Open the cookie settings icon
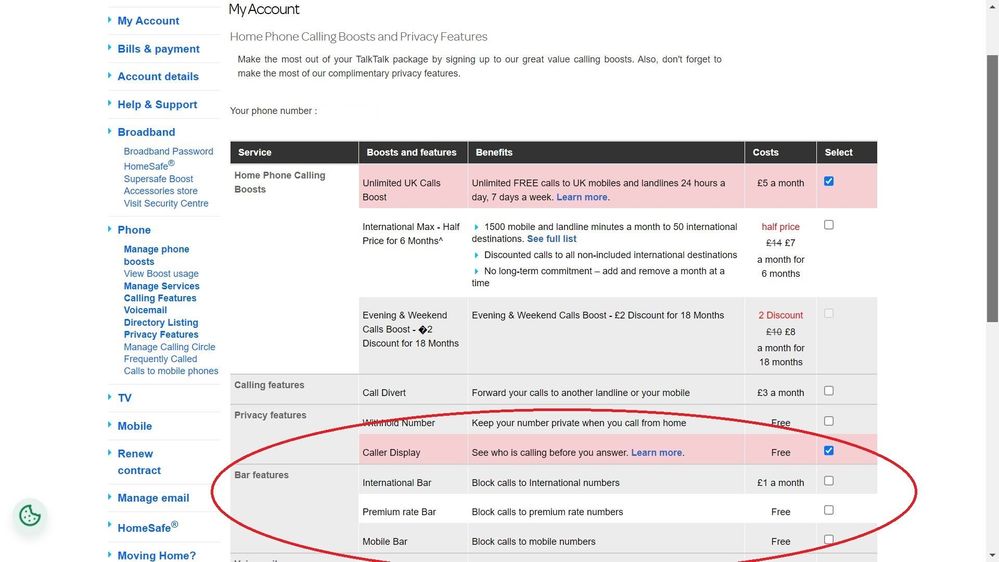This screenshot has width=999, height=562. [30, 515]
